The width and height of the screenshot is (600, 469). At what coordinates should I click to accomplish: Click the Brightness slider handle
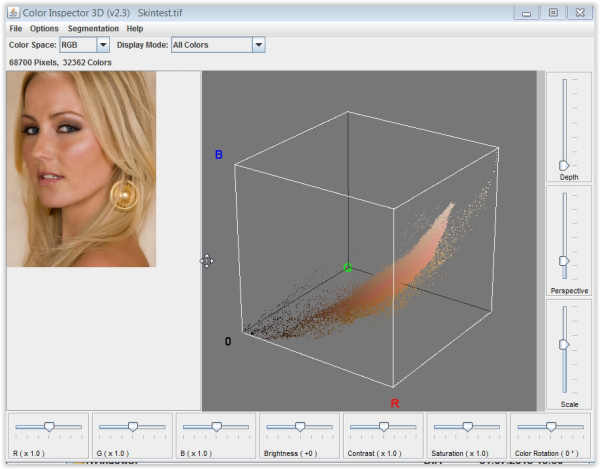coord(300,426)
